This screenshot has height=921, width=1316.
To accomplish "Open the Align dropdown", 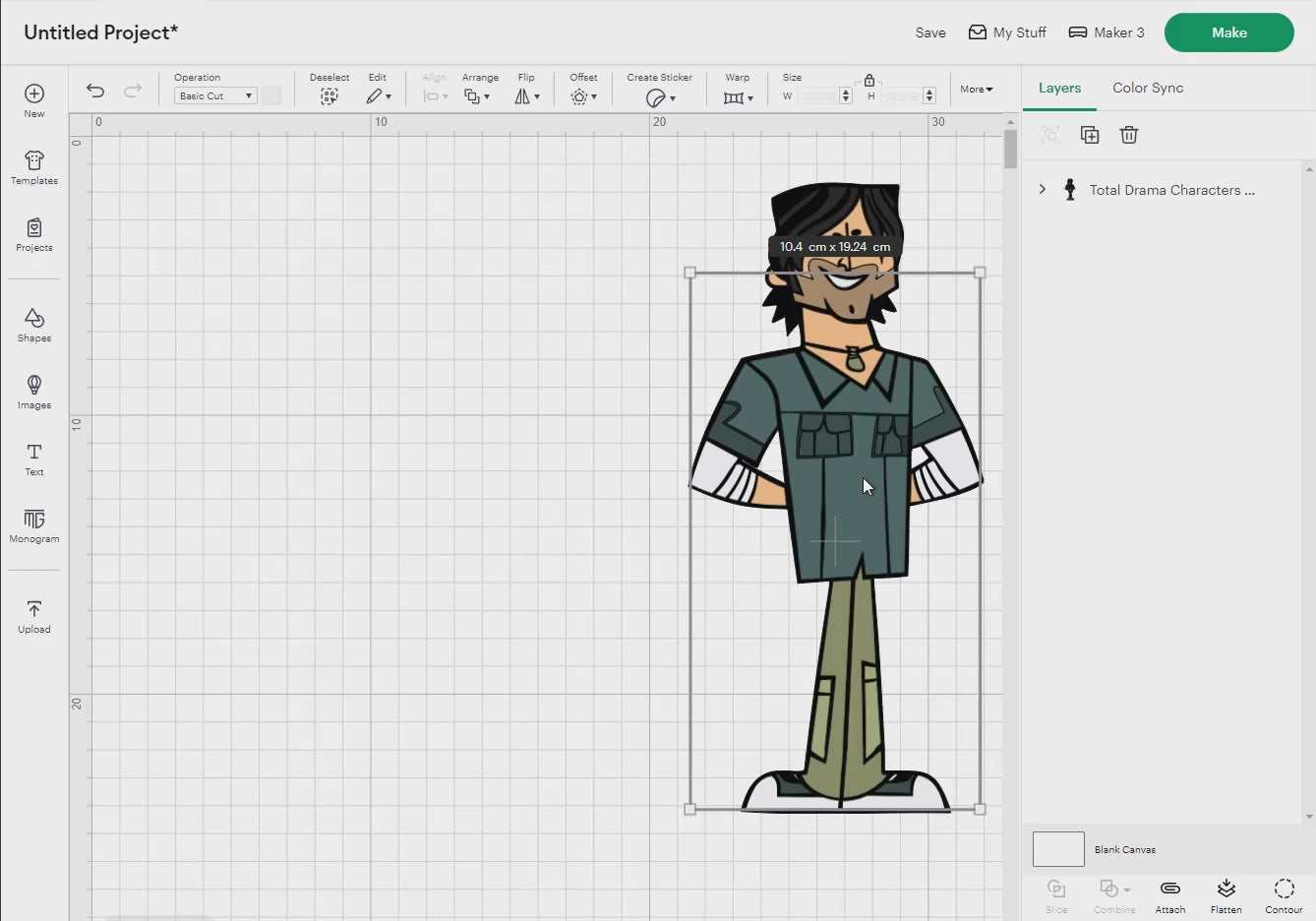I will (x=435, y=96).
